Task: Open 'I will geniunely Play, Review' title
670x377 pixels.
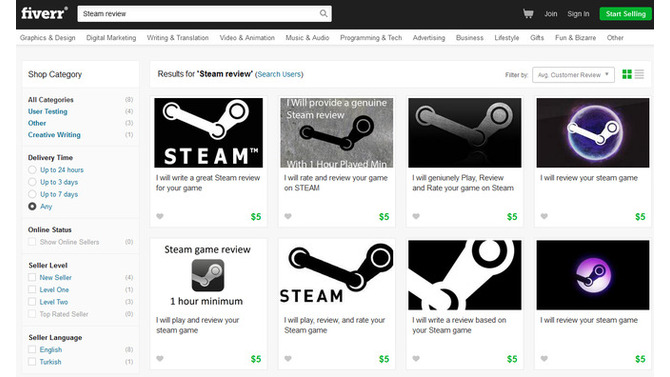Action: point(463,183)
